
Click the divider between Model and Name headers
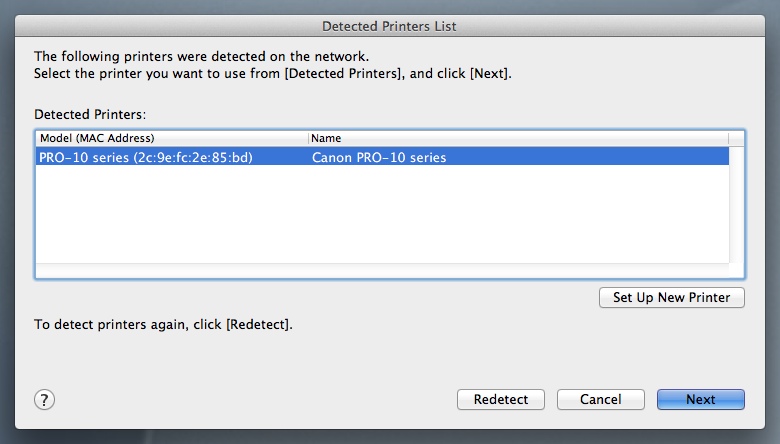pos(308,137)
